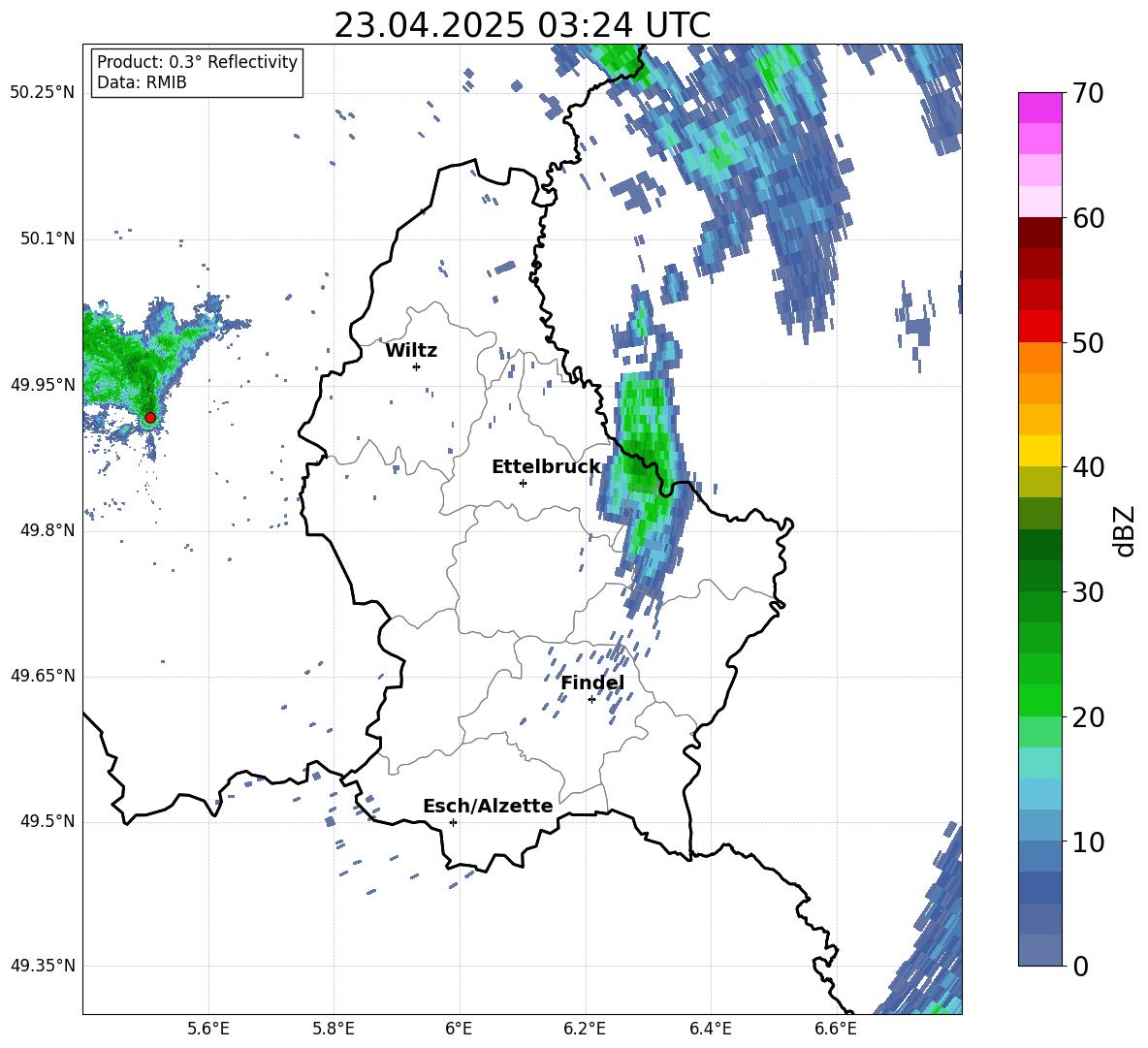Viewport: 1148px width, 1048px height.
Task: Click the 50 tick label on colorbar
Action: pos(1088,343)
